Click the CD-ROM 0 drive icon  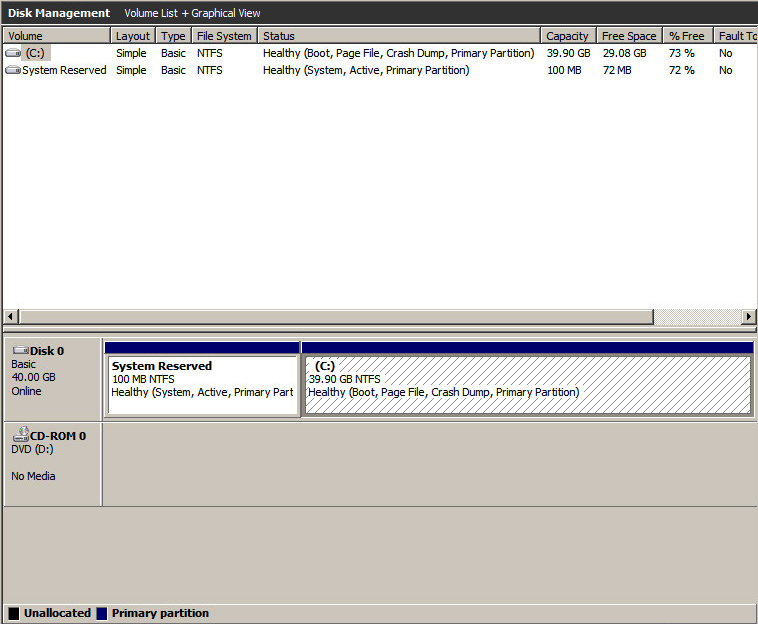click(x=21, y=435)
